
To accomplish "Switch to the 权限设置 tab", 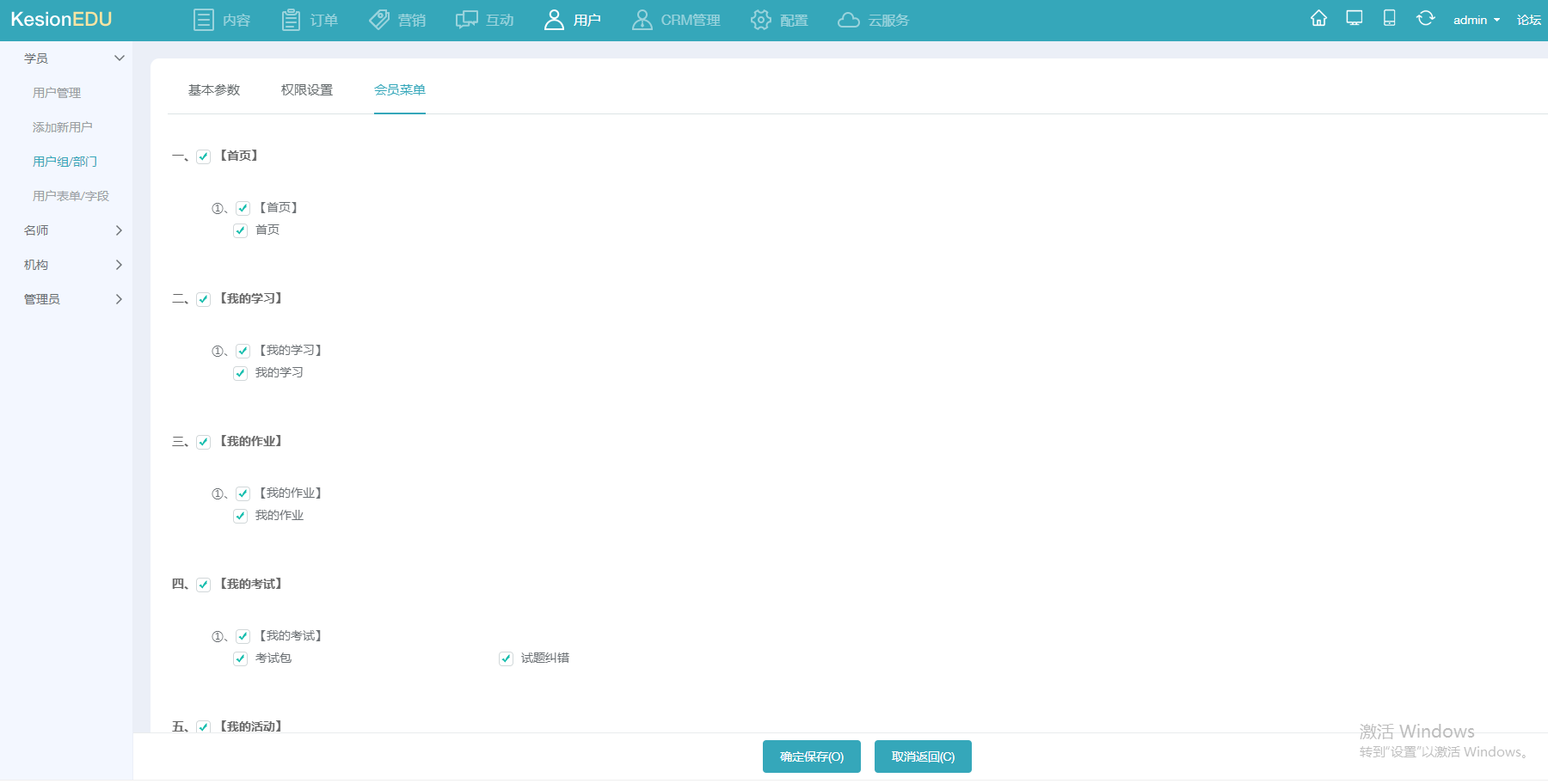I will point(307,90).
